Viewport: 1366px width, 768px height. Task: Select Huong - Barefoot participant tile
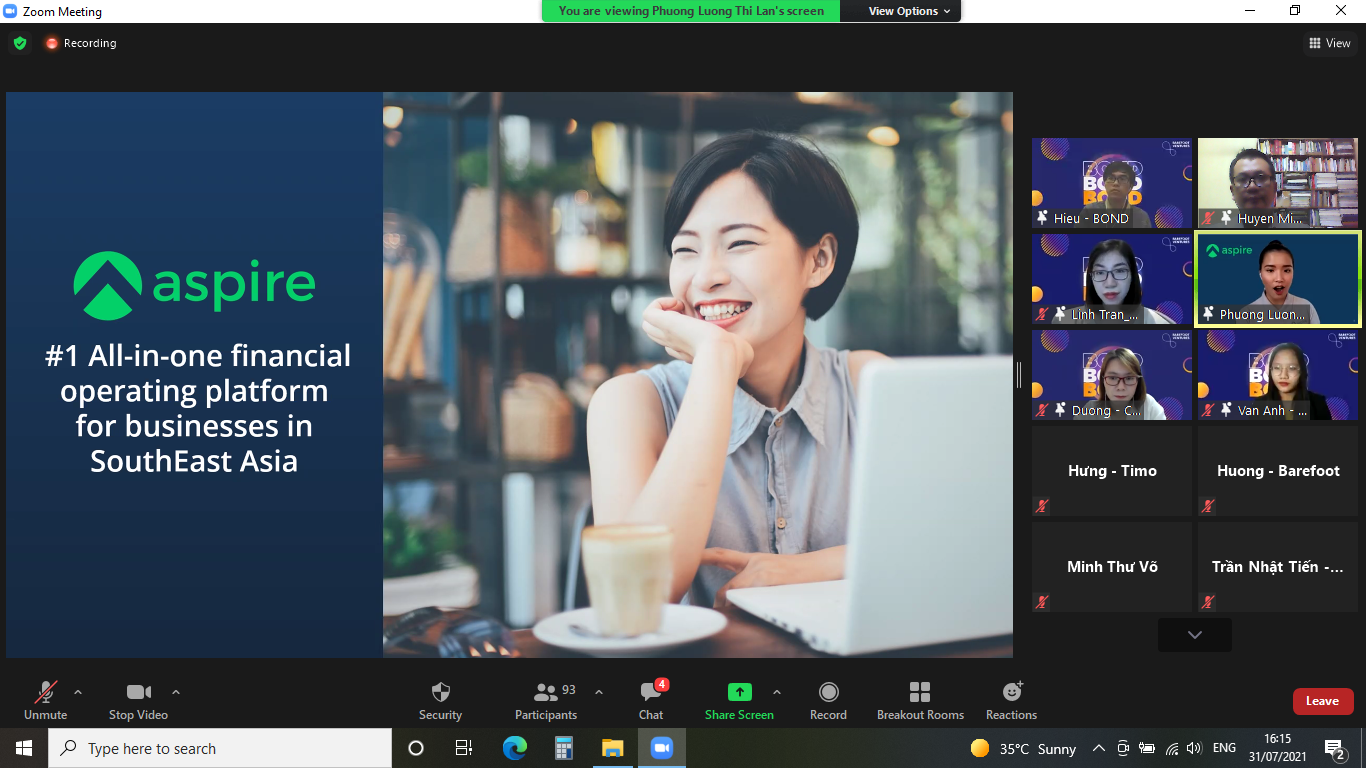tap(1278, 471)
